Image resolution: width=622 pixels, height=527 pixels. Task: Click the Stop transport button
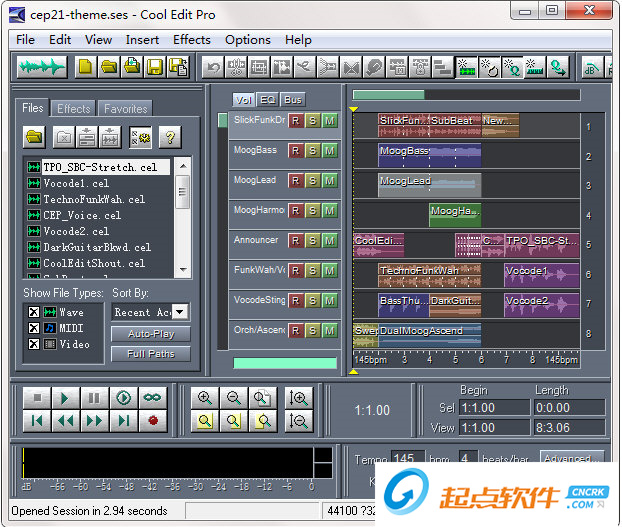pos(37,397)
